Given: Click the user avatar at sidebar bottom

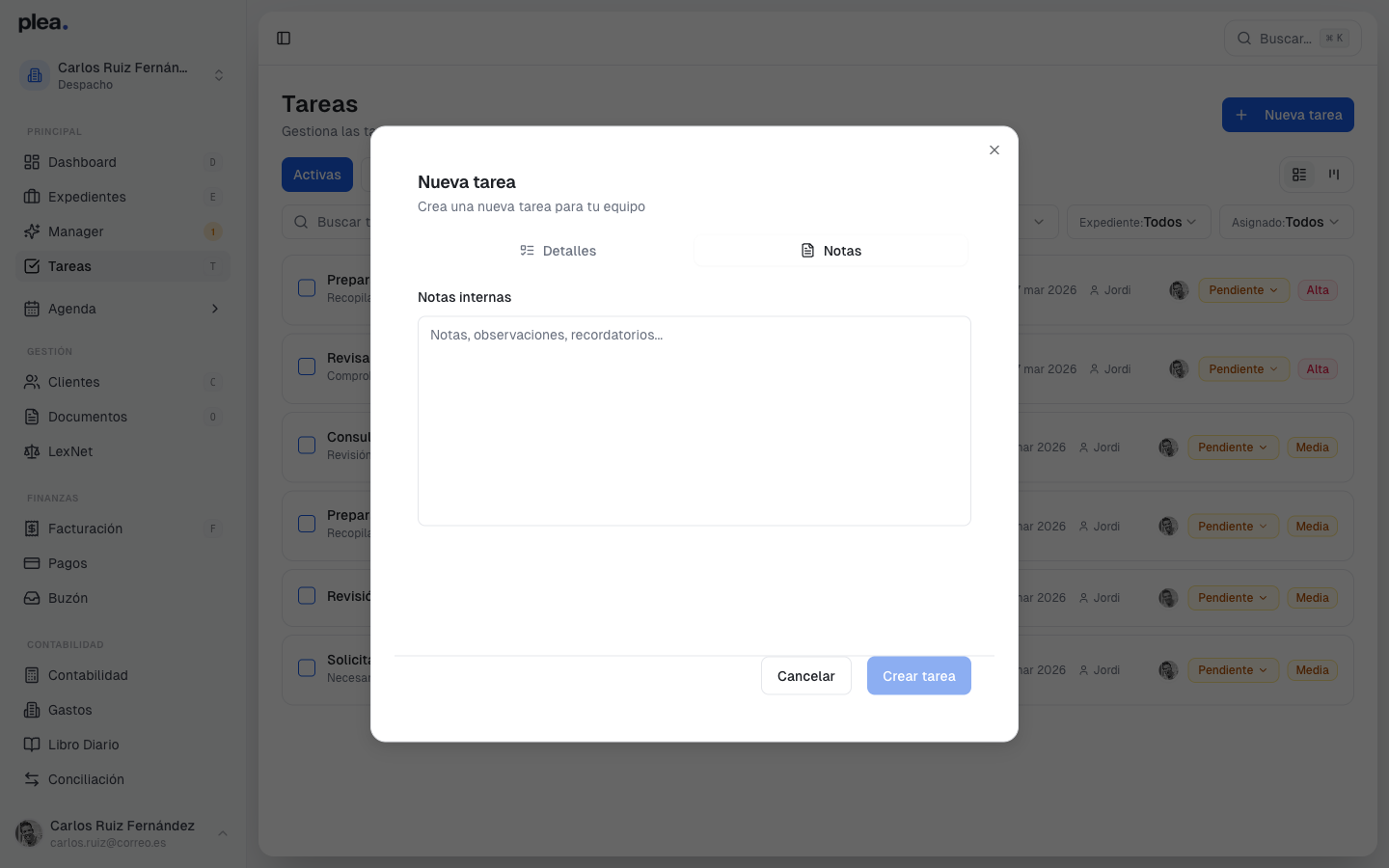Looking at the screenshot, I should tap(29, 833).
